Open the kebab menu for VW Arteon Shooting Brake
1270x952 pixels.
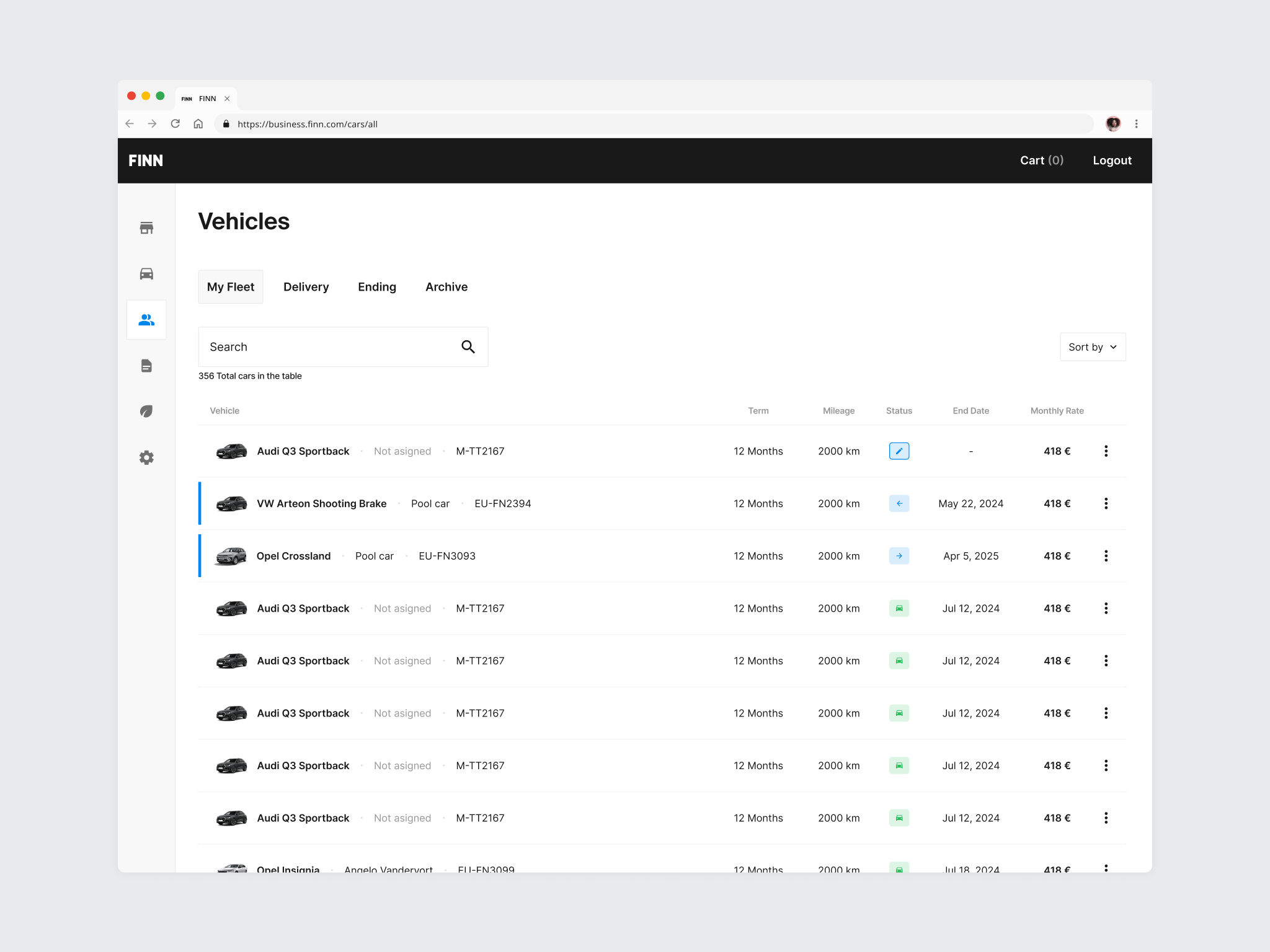pos(1106,503)
